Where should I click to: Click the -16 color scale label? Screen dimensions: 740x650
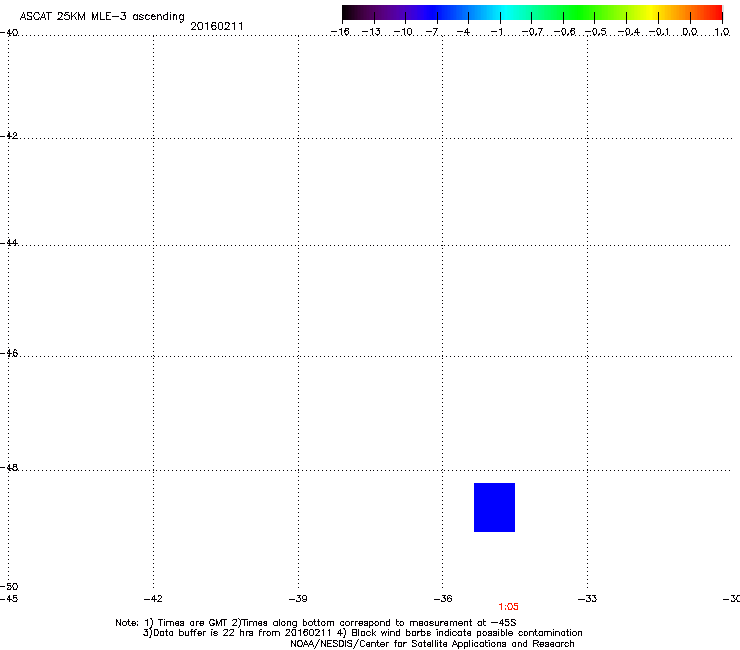[x=340, y=32]
